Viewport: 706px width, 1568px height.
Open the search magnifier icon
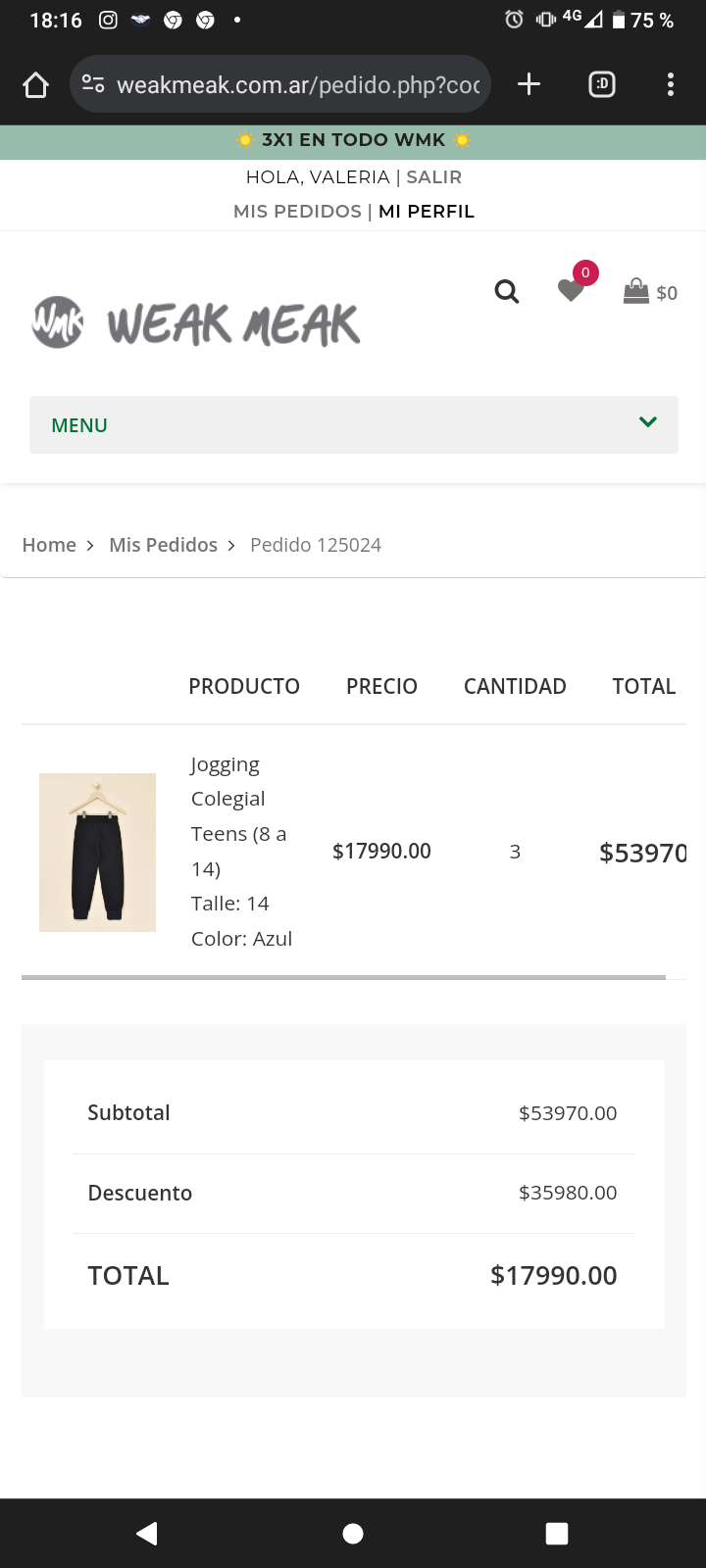click(x=506, y=291)
